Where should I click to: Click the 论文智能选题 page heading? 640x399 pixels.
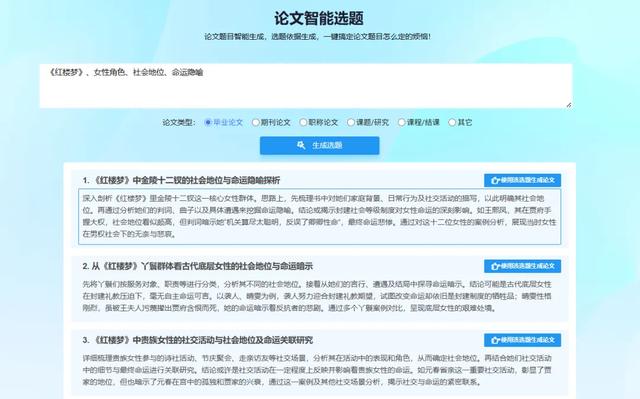pos(319,18)
